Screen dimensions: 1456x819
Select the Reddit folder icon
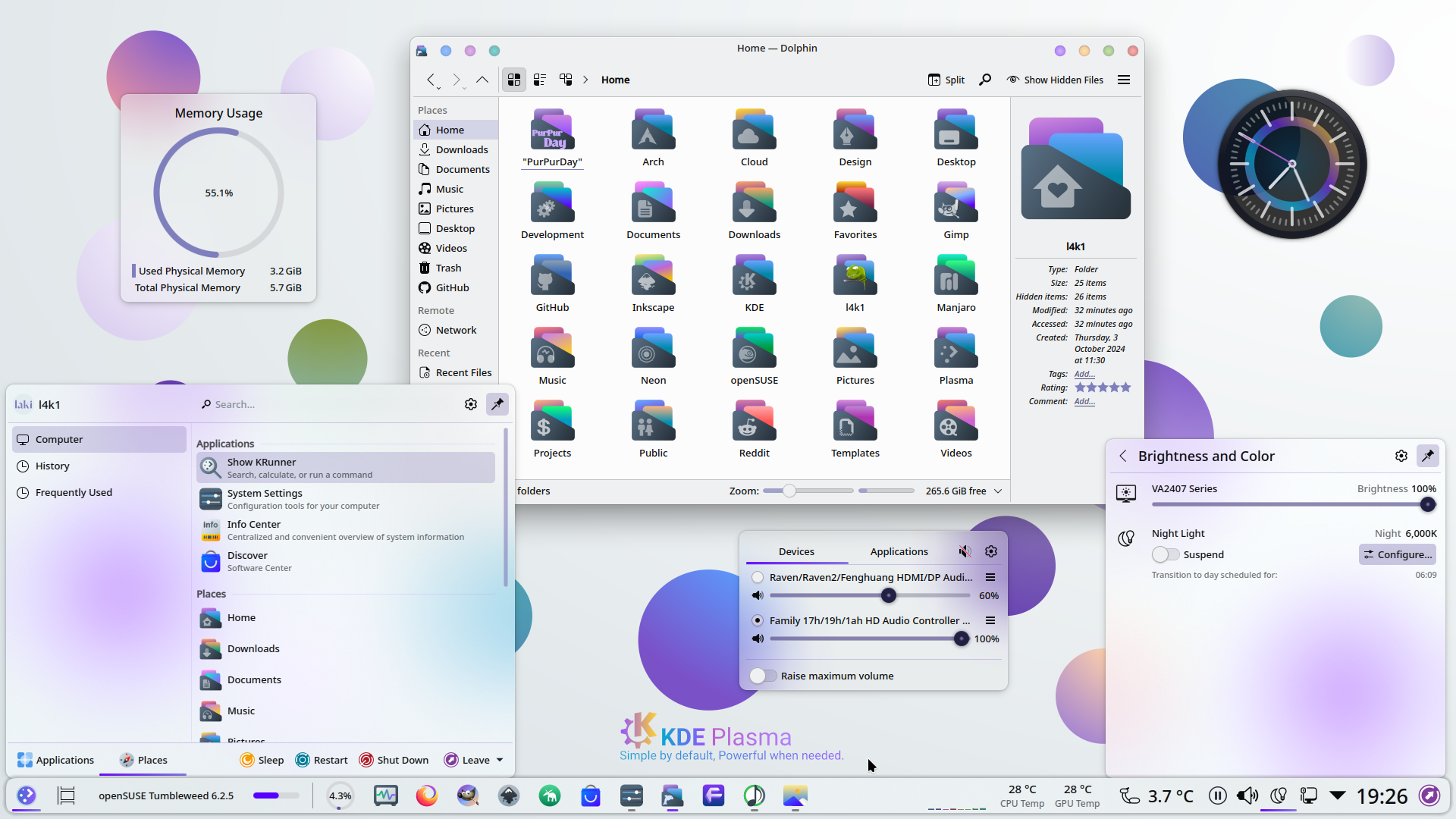point(754,421)
